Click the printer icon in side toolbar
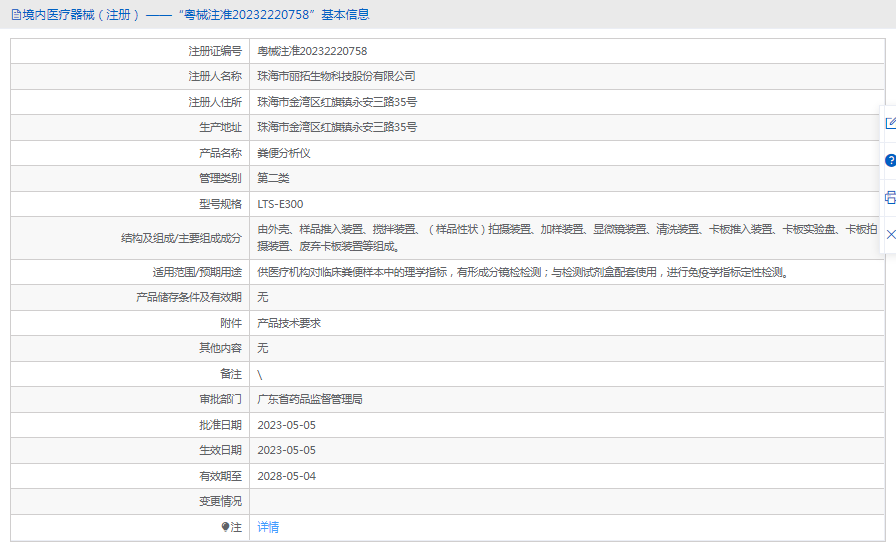The width and height of the screenshot is (896, 550). click(x=890, y=198)
